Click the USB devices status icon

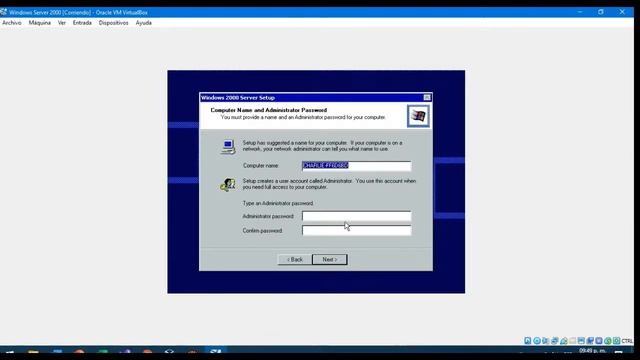coord(564,340)
